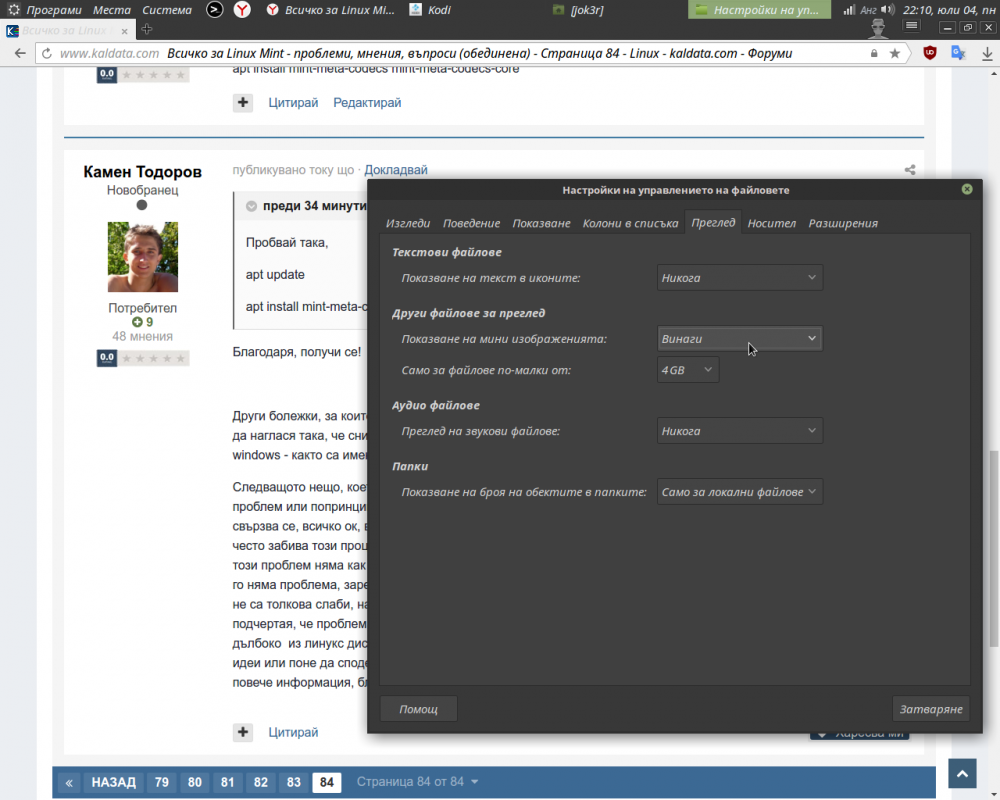Click the page vertical scrollbar thumb
Screen dimensions: 1000x800
(x=994, y=549)
